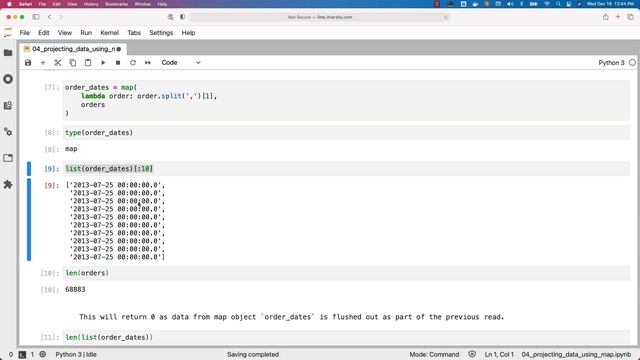Restart kernel and run all cells icon
Viewport: 640px width, 360px height.
[x=148, y=62]
